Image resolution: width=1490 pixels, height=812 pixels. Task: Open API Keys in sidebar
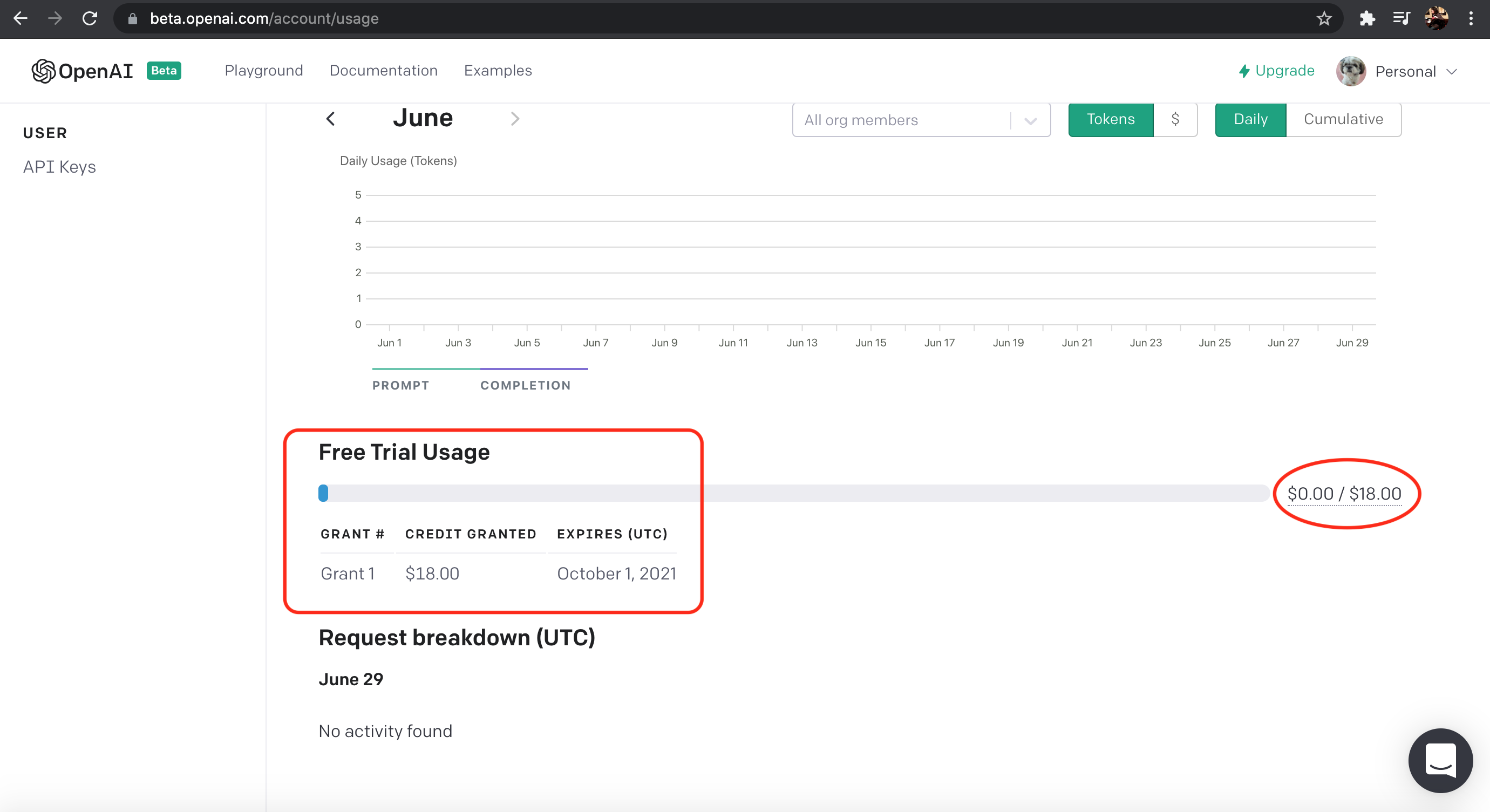[x=59, y=167]
